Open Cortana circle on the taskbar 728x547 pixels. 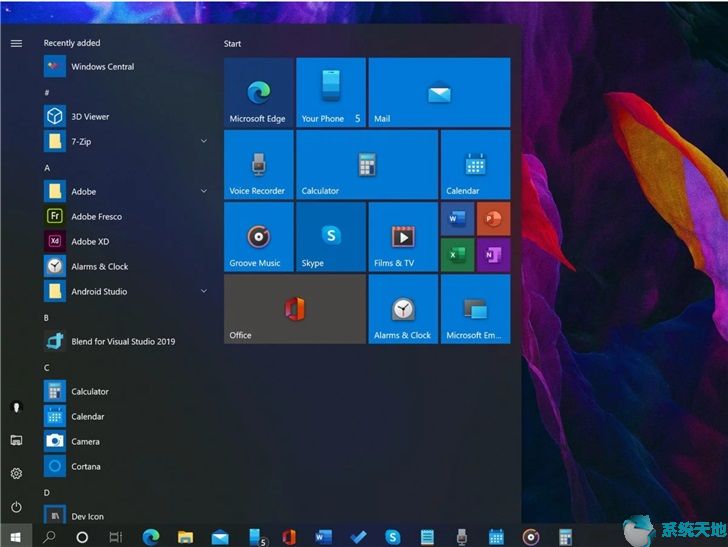tap(82, 537)
